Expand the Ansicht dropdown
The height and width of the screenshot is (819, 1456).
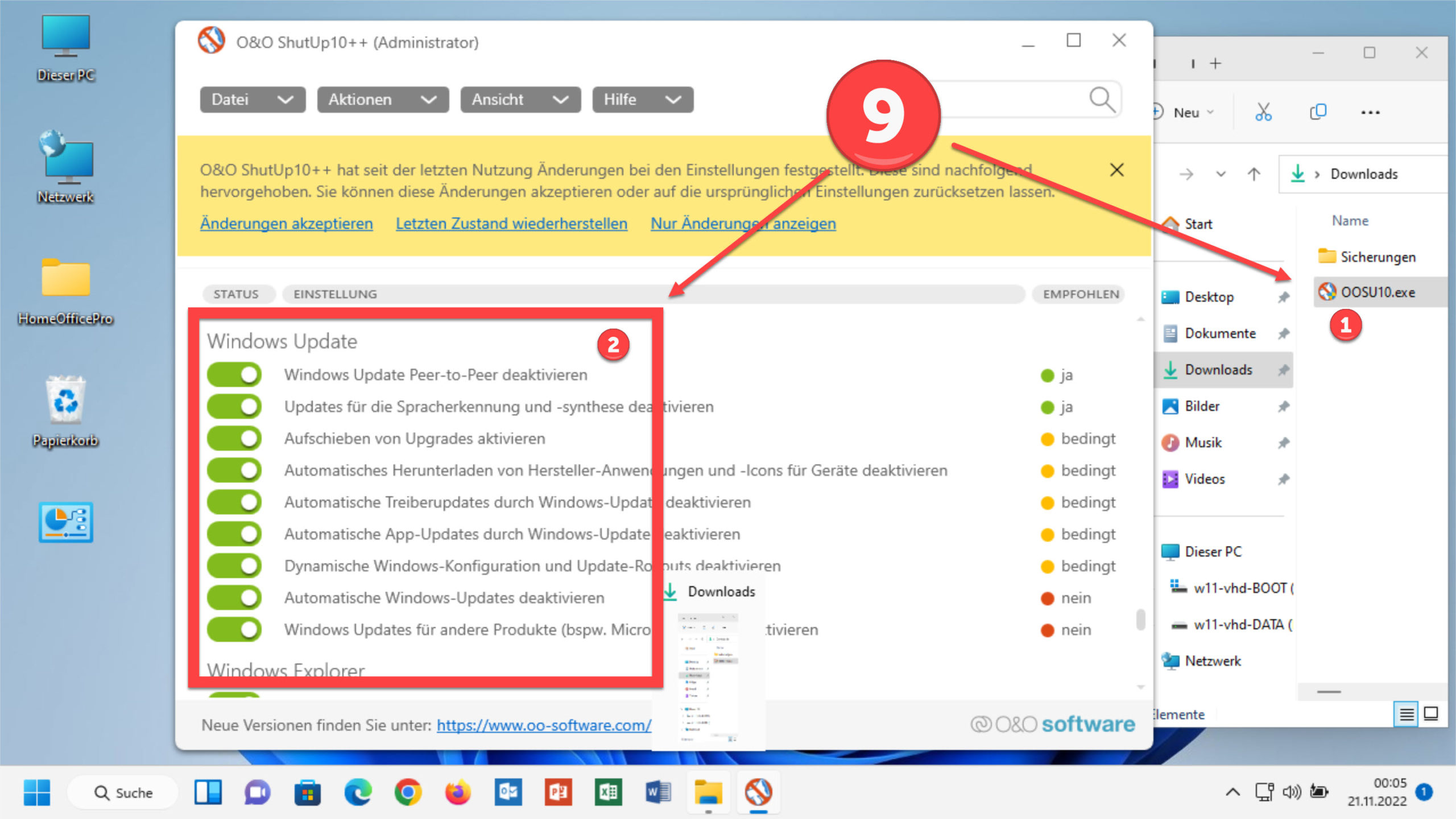519,100
